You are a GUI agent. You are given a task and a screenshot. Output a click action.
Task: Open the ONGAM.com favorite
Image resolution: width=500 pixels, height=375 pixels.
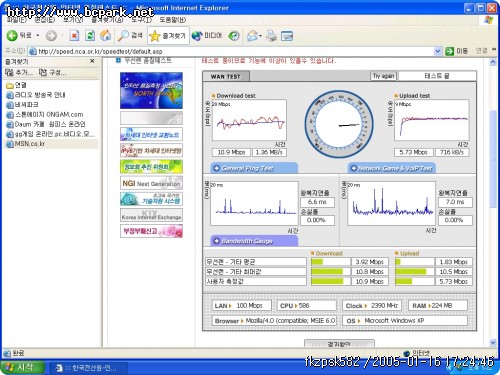point(45,115)
